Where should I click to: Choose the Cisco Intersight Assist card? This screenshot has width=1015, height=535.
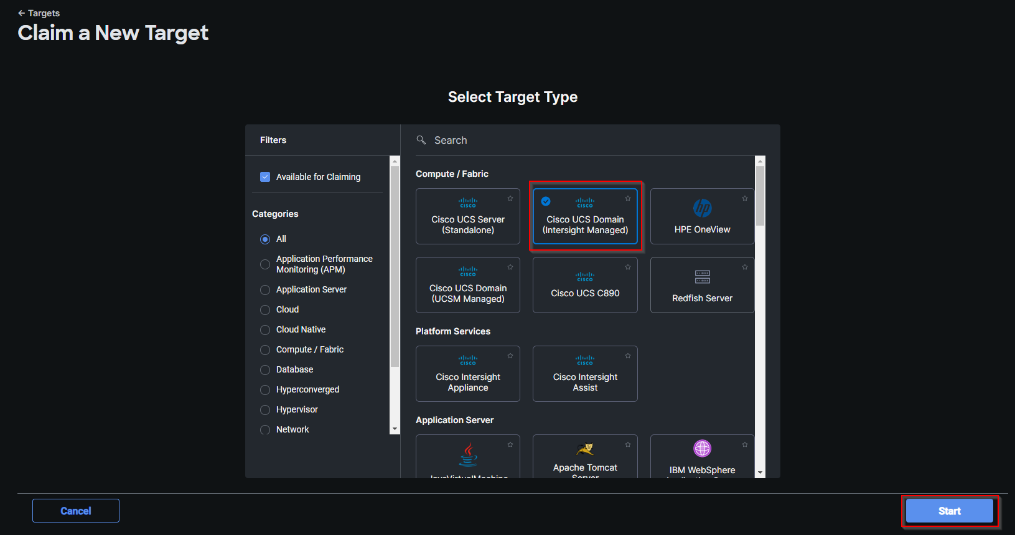[x=585, y=374]
